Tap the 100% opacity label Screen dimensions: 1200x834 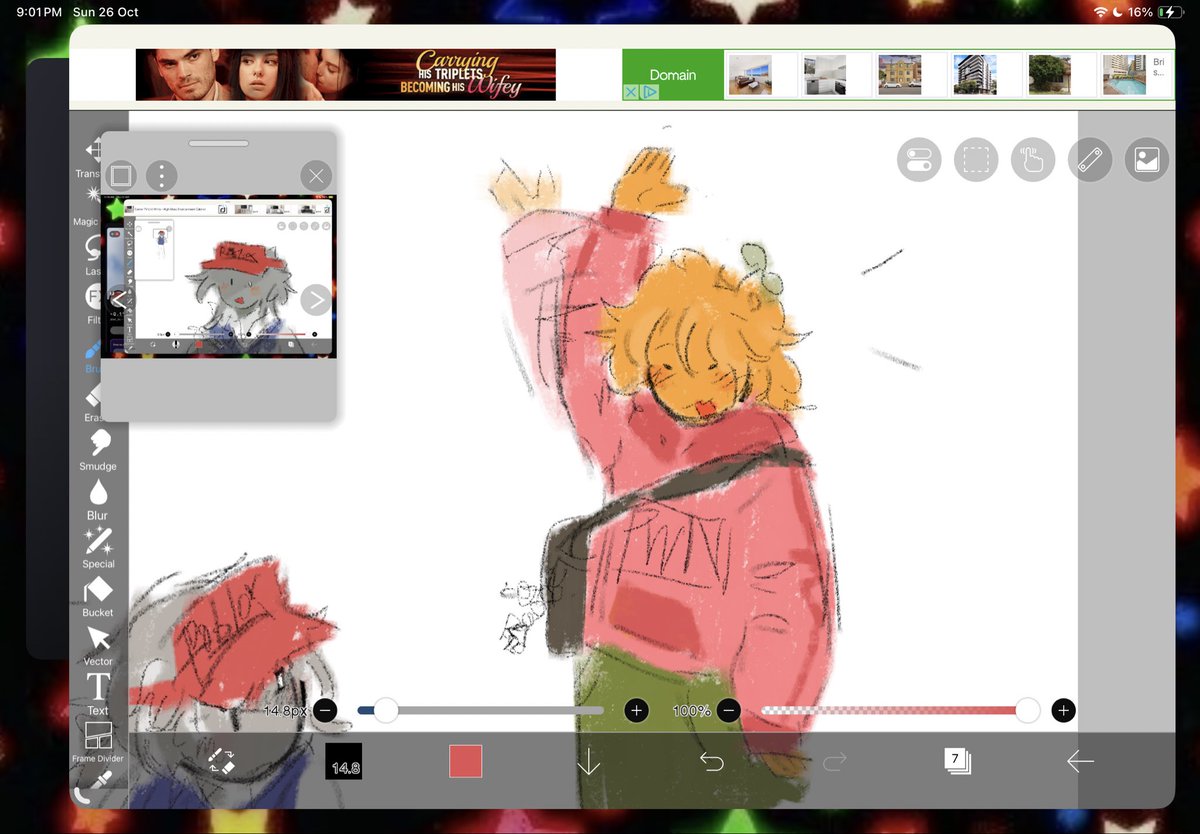tap(692, 711)
